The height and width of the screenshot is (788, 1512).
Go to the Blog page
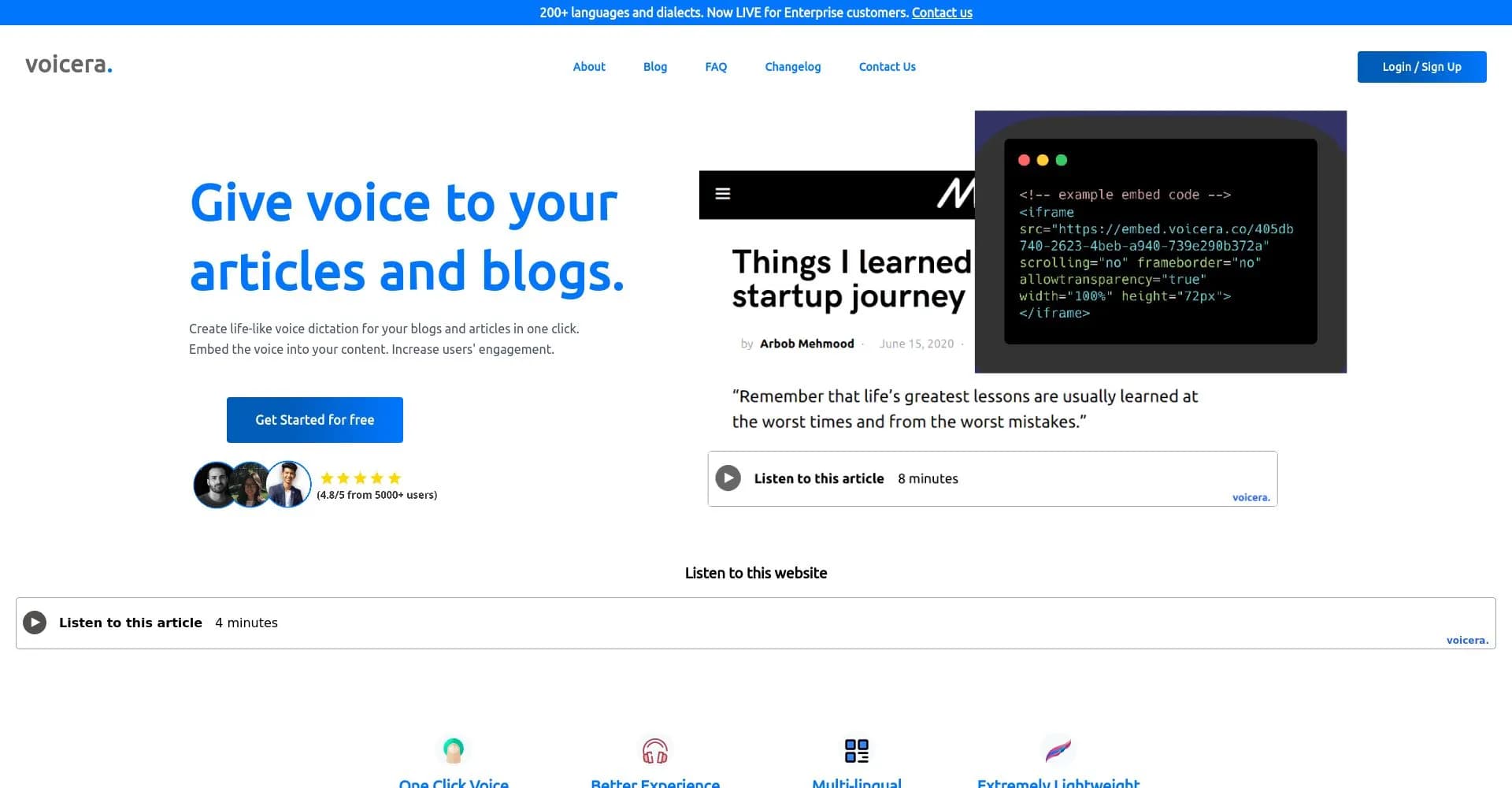point(654,67)
